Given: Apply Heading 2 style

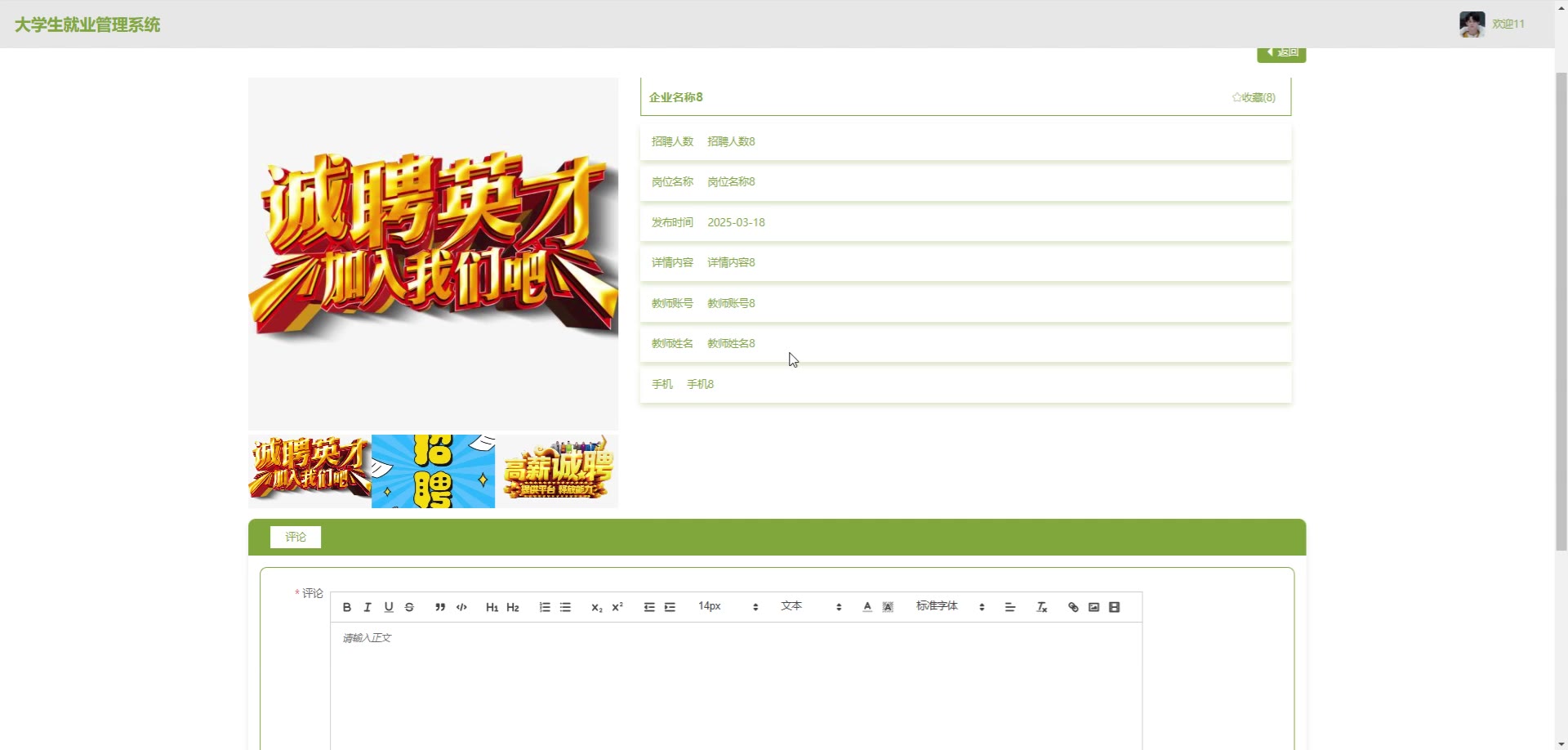Looking at the screenshot, I should coord(513,607).
